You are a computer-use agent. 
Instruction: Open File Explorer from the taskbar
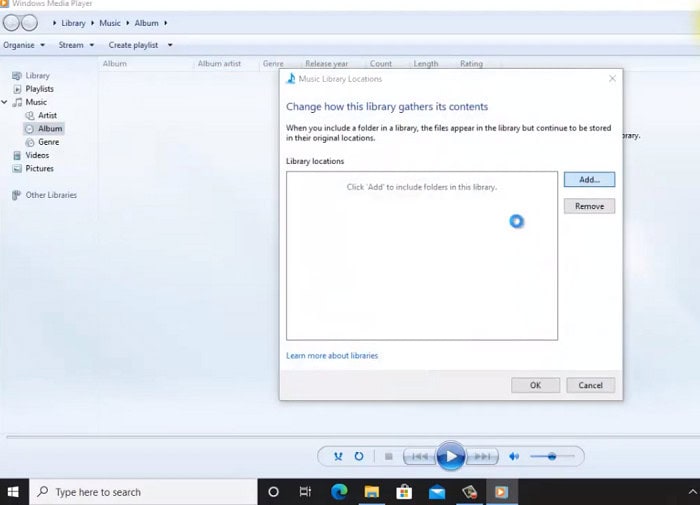pos(371,492)
